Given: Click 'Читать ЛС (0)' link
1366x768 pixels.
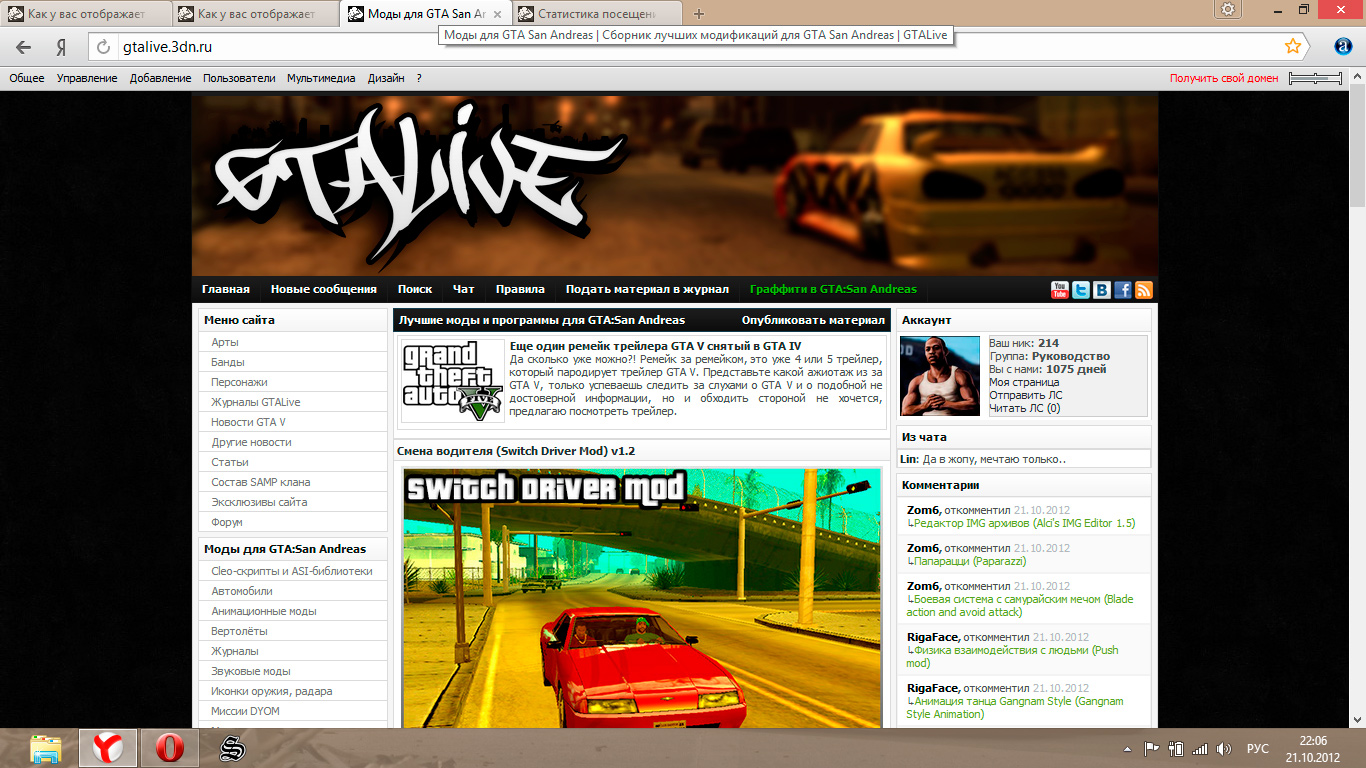Looking at the screenshot, I should (x=1025, y=408).
